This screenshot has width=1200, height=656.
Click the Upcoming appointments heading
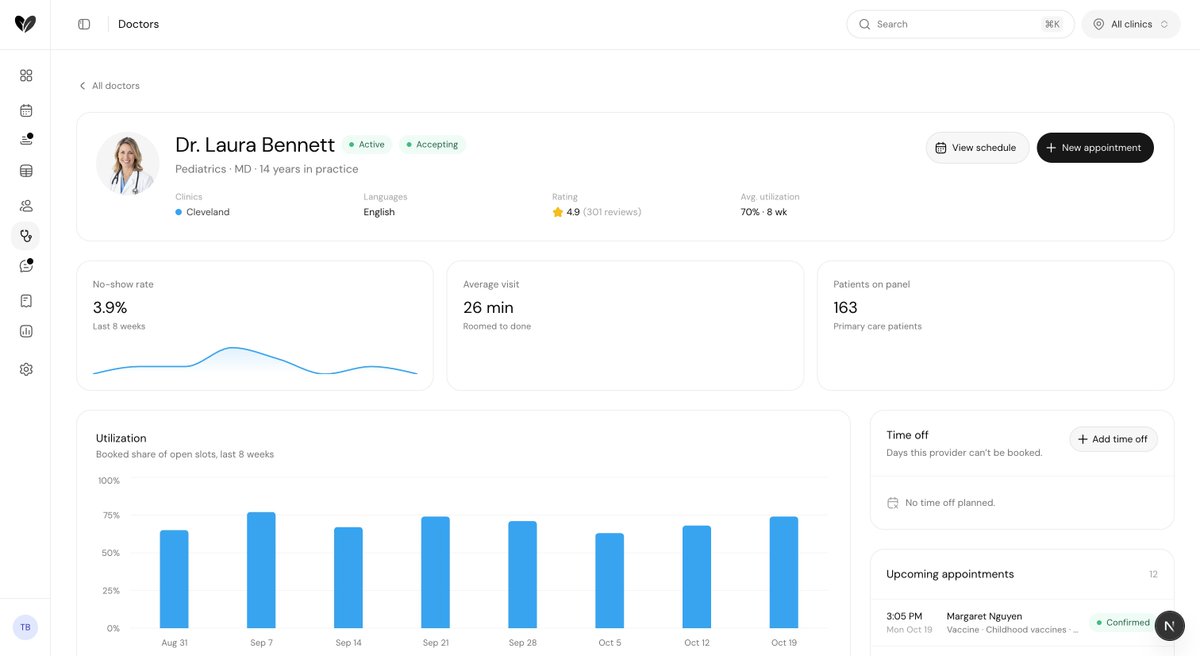[950, 574]
